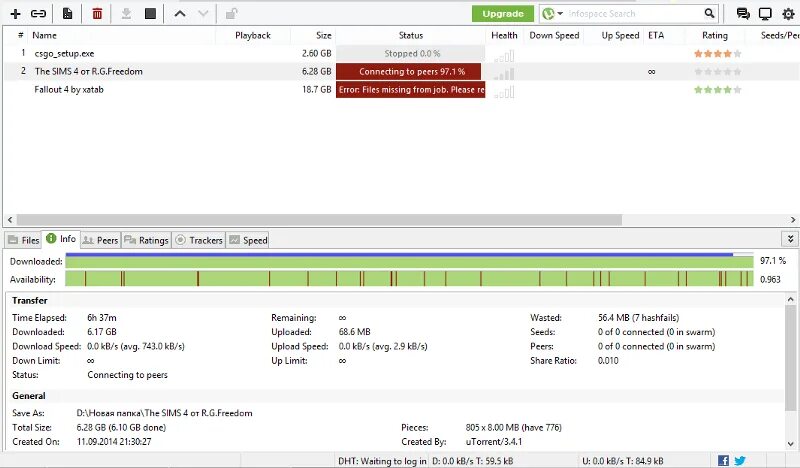Open Facebook icon in status bar
The width and height of the screenshot is (800, 468).
tap(723, 461)
